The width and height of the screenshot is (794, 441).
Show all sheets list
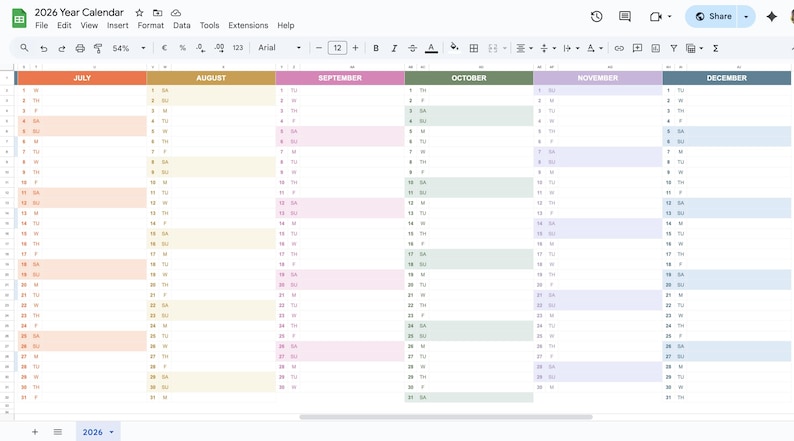click(58, 432)
